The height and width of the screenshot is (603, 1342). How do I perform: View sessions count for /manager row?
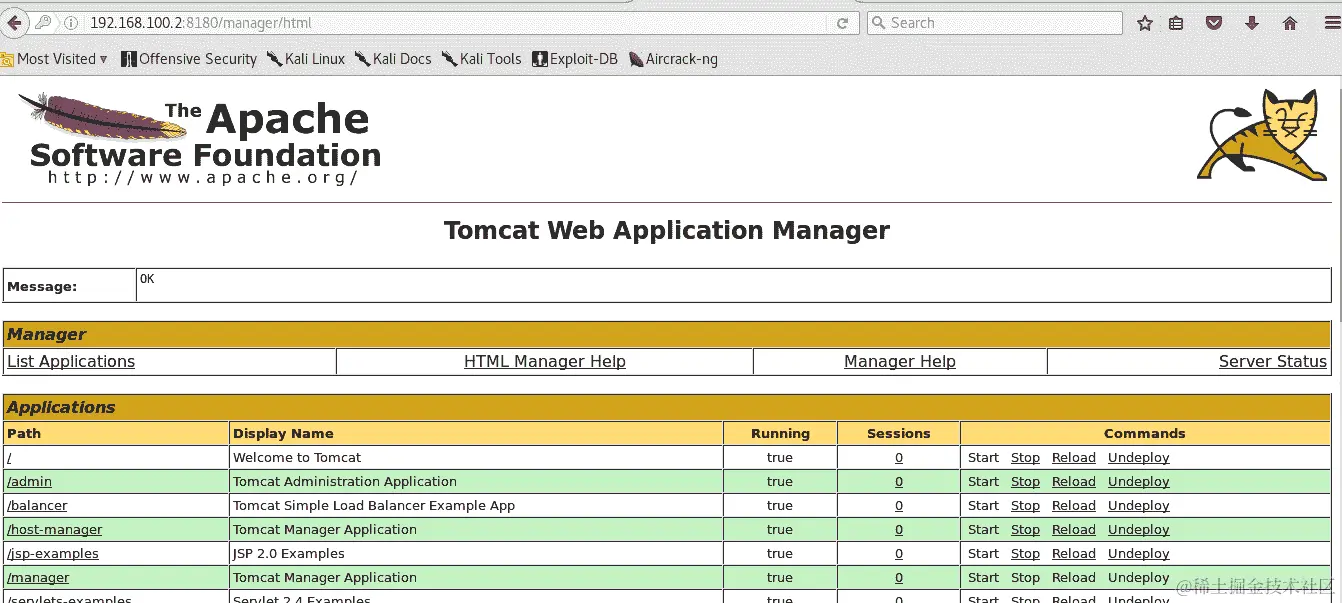[899, 578]
